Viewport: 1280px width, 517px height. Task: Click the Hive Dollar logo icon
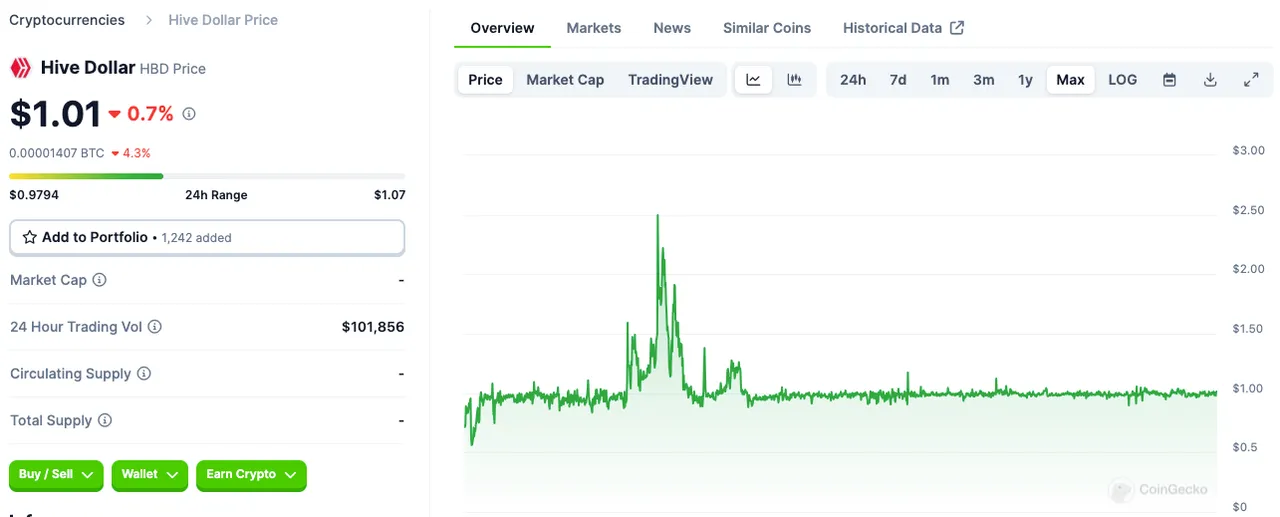pos(20,68)
